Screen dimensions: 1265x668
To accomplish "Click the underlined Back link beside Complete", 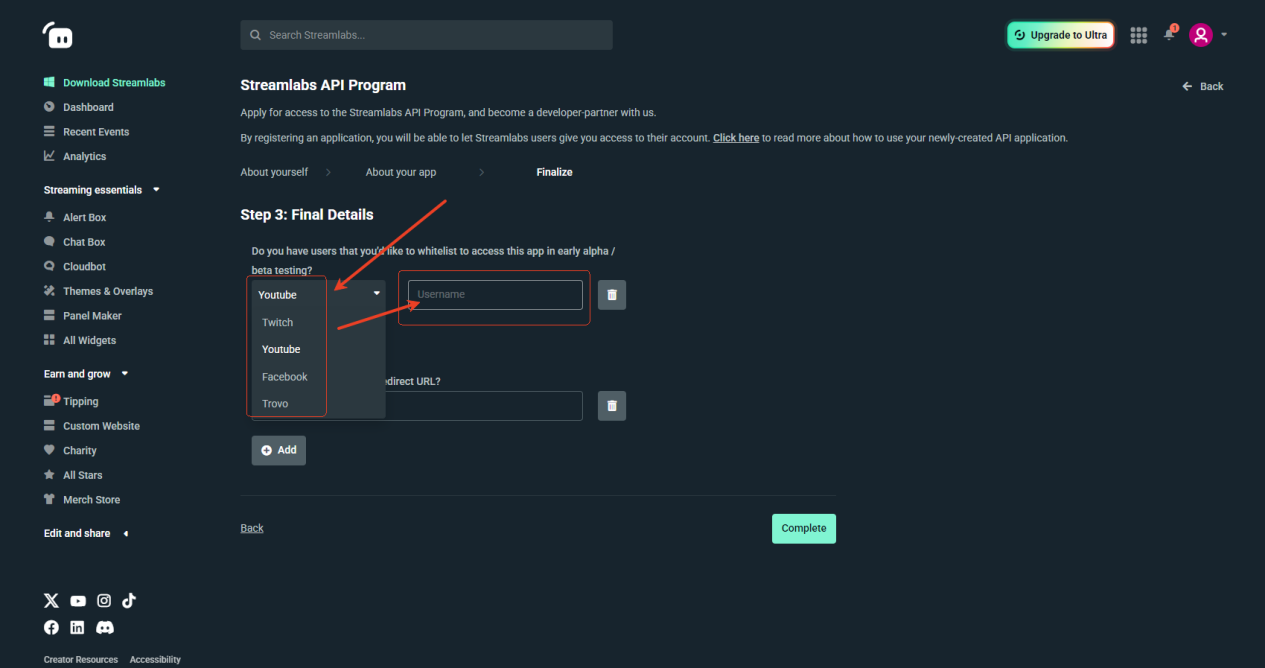I will click(252, 528).
